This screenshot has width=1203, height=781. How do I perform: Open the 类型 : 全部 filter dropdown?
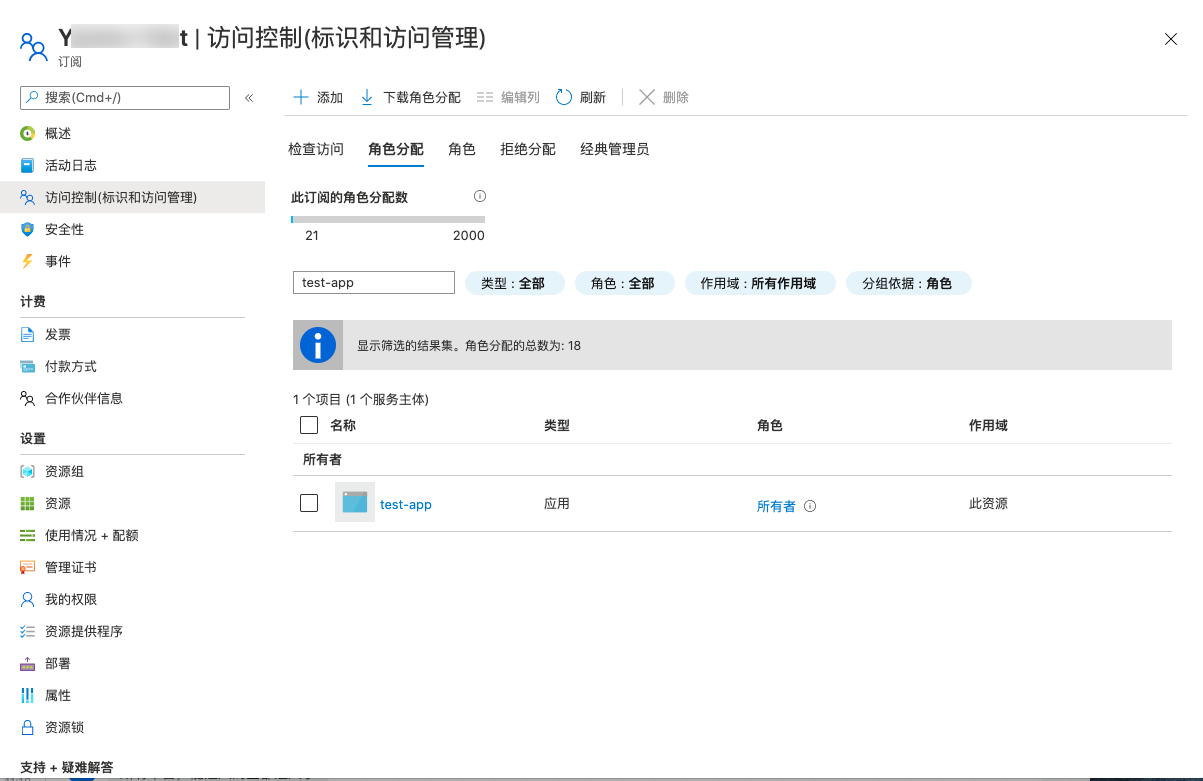pyautogui.click(x=514, y=283)
